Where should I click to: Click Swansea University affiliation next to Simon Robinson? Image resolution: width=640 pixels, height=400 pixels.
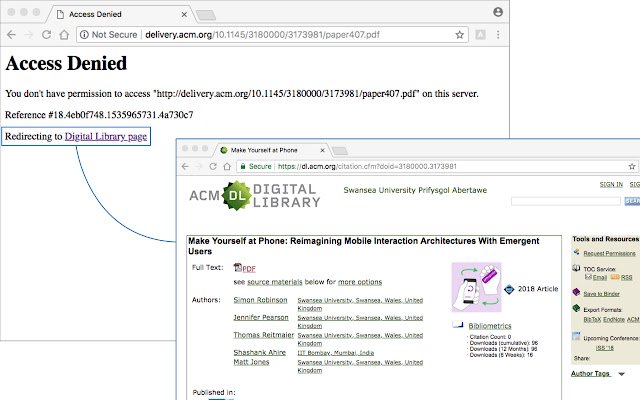(x=360, y=304)
